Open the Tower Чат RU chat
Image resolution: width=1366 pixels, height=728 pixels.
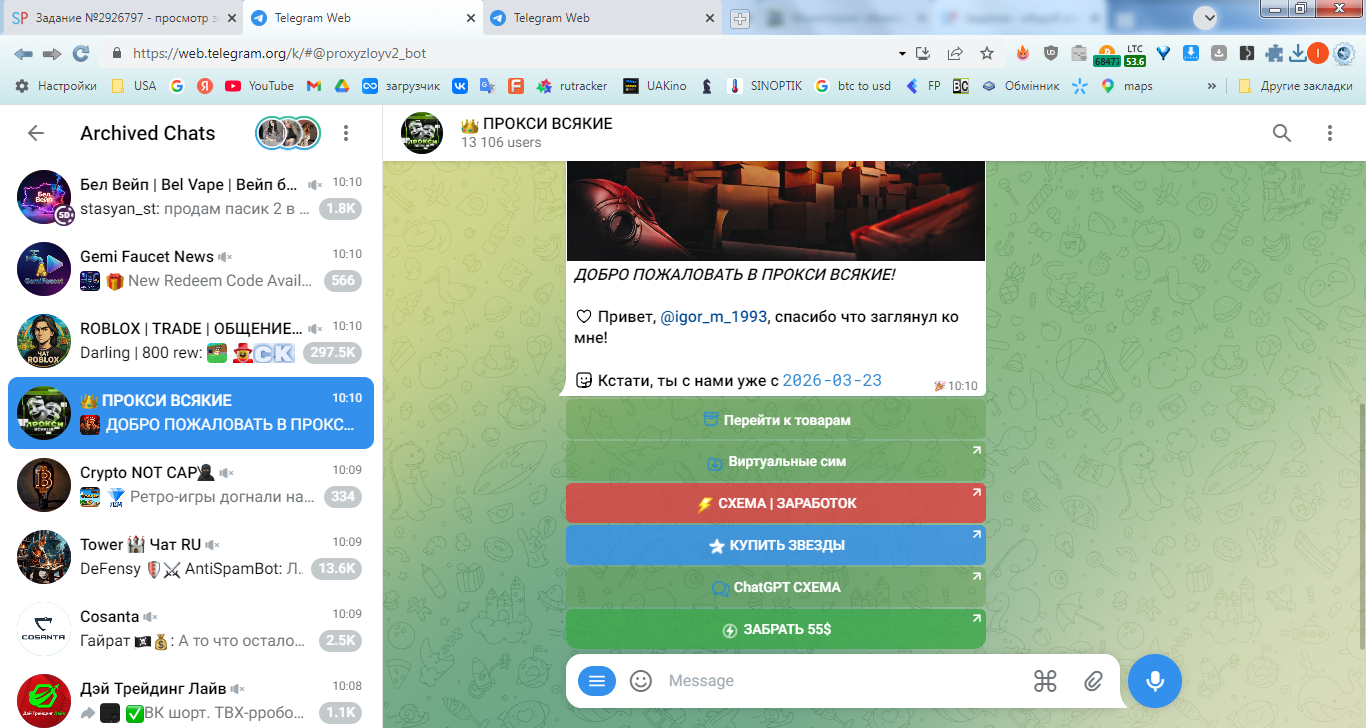[191, 557]
